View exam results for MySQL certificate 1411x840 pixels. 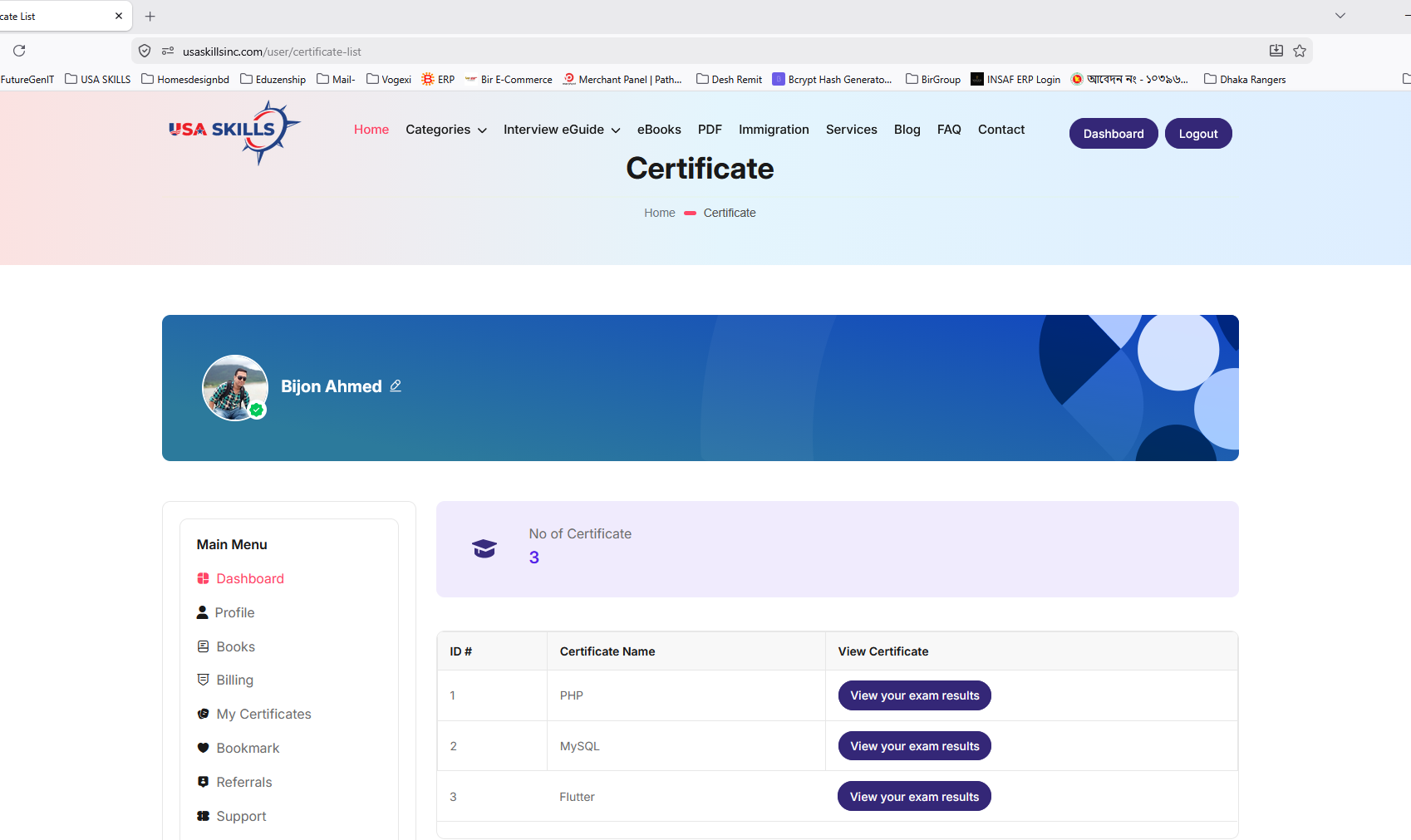(x=915, y=746)
